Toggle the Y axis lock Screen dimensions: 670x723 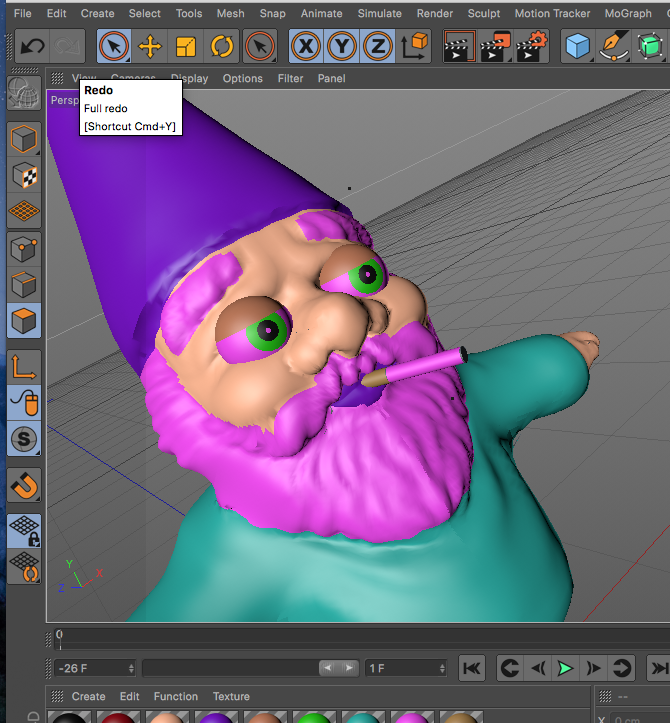click(x=342, y=46)
